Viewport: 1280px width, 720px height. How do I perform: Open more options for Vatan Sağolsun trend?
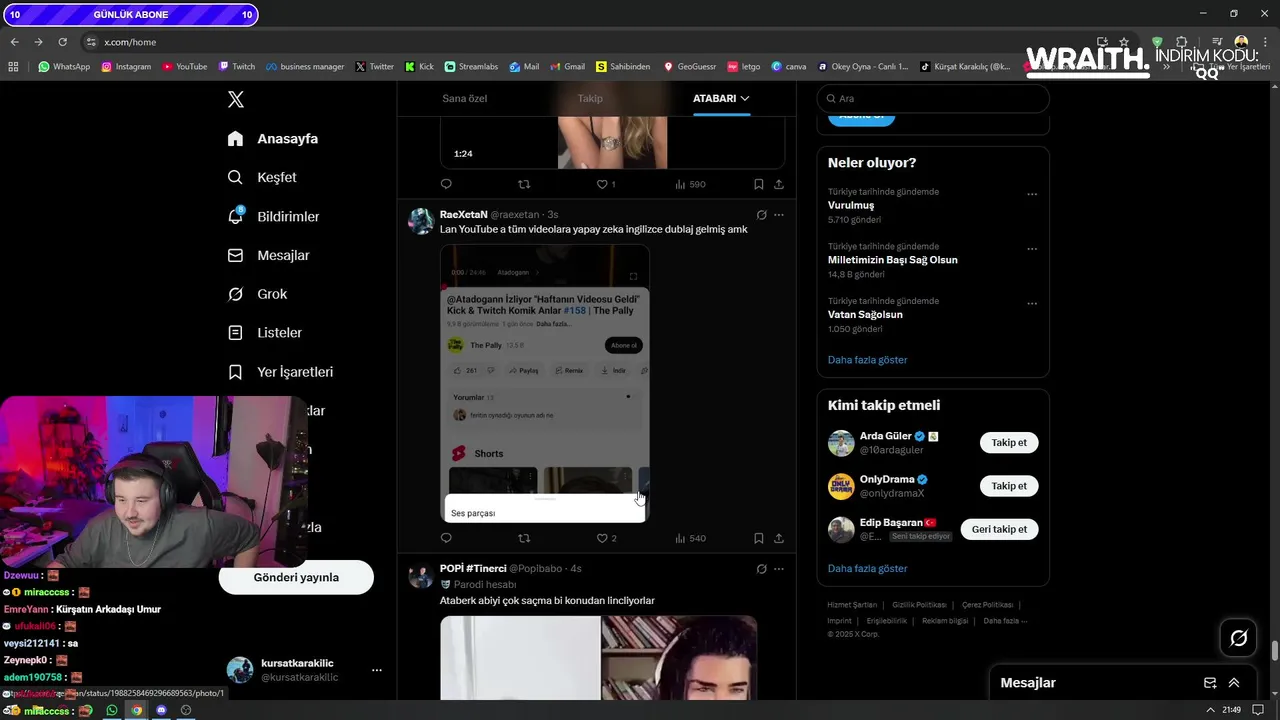(1032, 304)
